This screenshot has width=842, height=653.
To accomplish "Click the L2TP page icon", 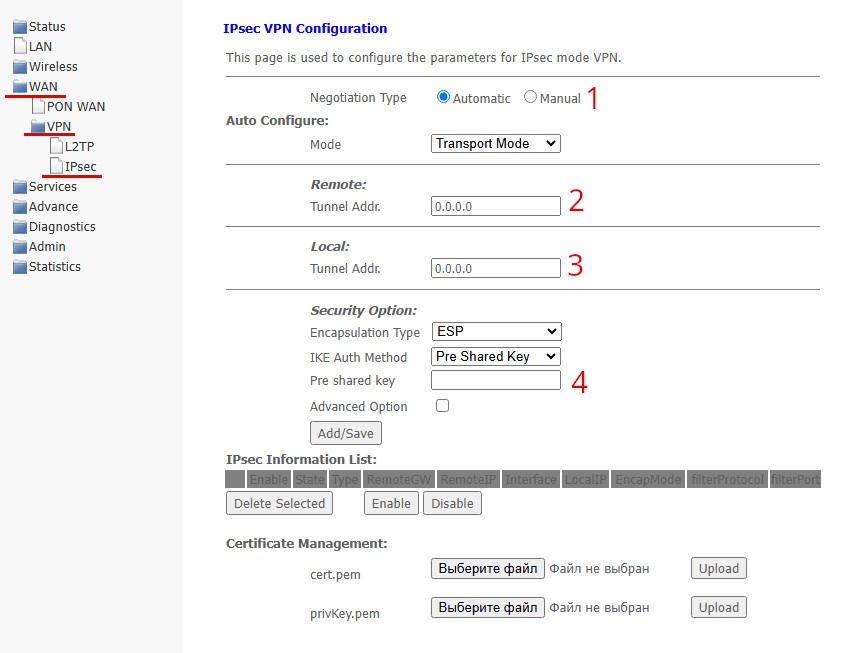I will (56, 146).
